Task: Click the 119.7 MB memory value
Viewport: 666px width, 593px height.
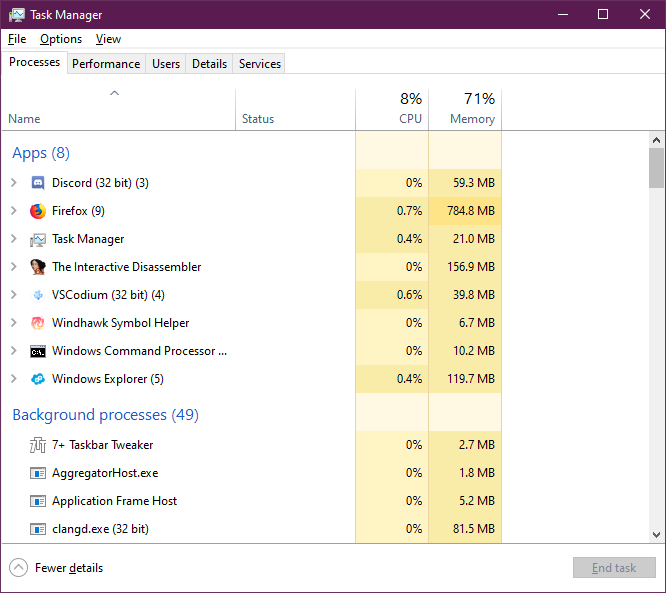Action: click(x=471, y=379)
